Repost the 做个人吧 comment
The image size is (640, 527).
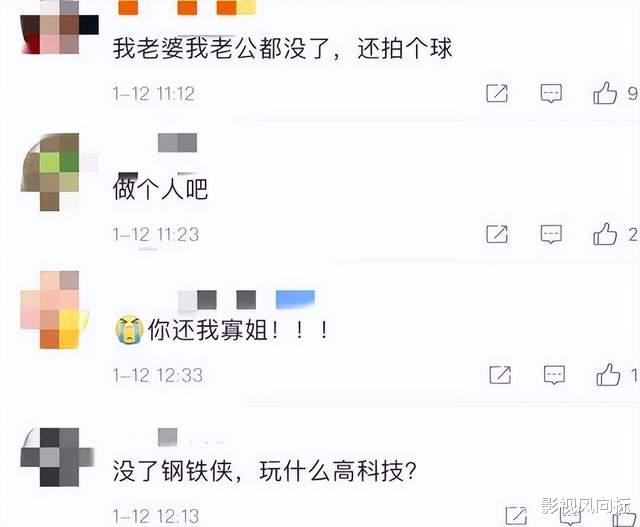click(x=497, y=234)
